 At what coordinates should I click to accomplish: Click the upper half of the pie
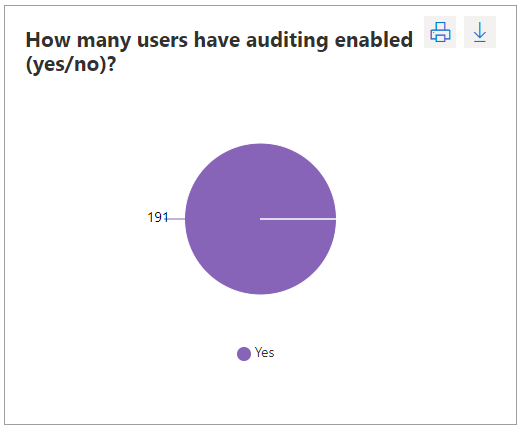(x=260, y=181)
